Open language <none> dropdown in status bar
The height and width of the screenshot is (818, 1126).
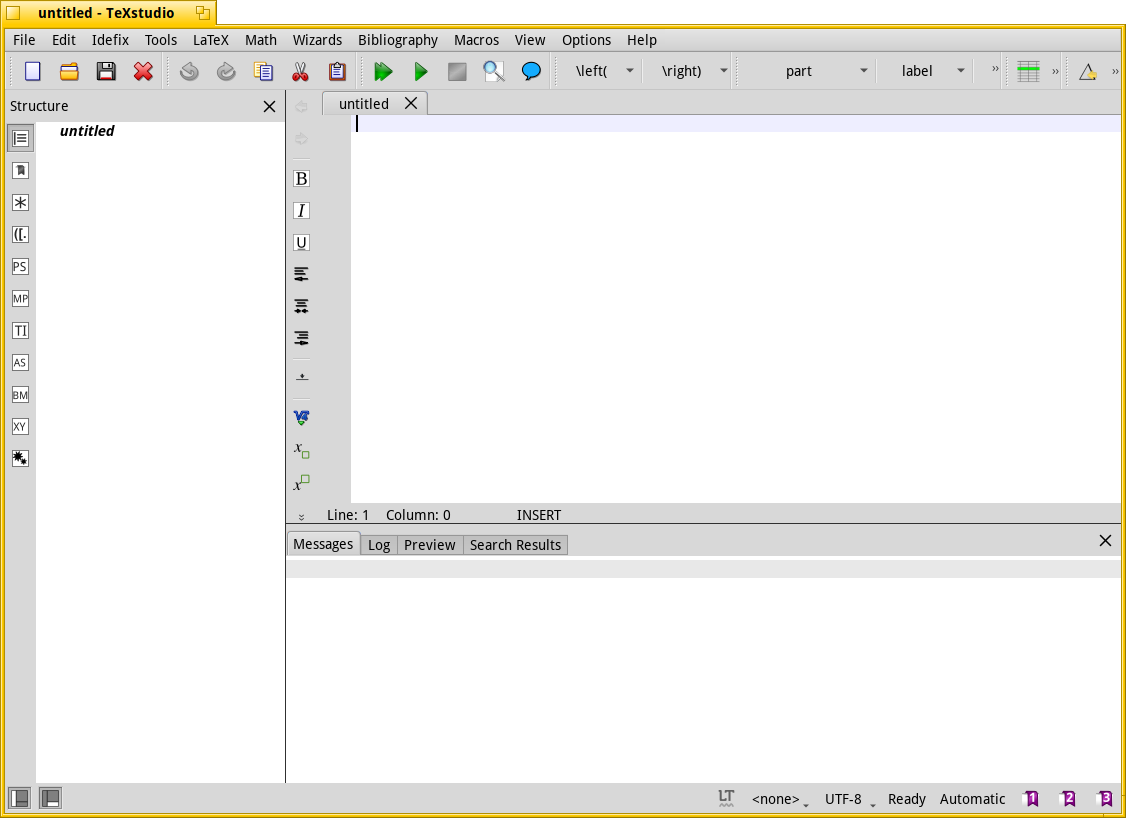coord(780,799)
